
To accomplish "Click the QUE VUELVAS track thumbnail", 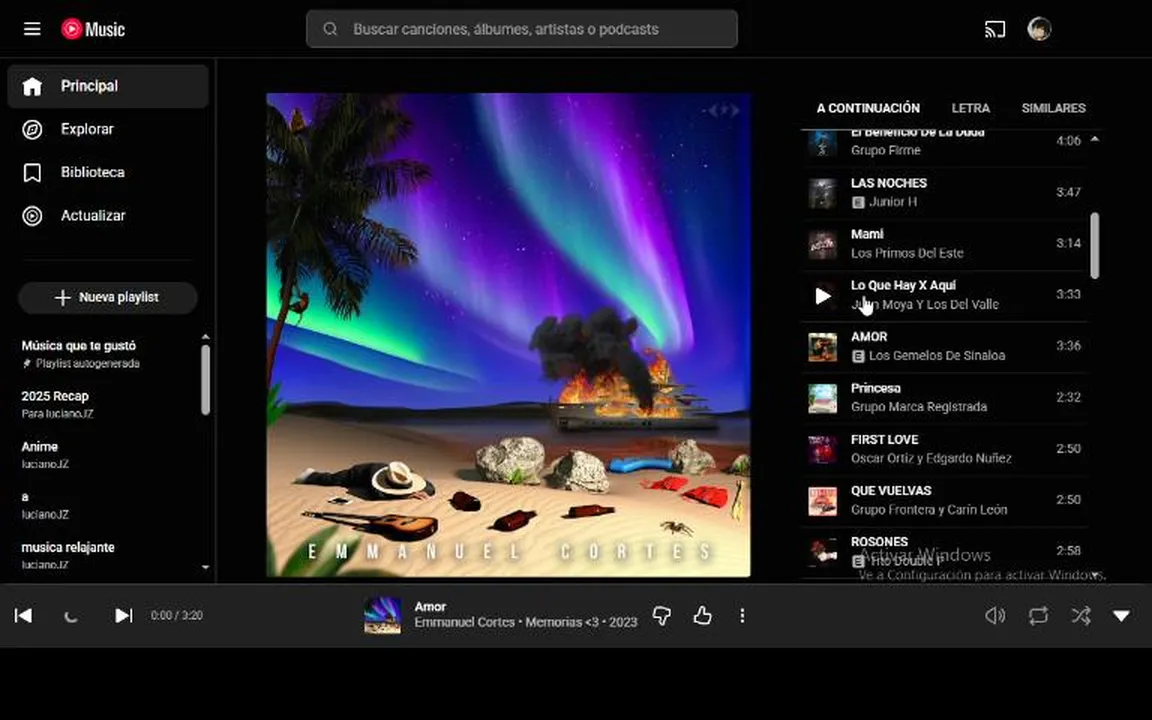I will [x=823, y=501].
